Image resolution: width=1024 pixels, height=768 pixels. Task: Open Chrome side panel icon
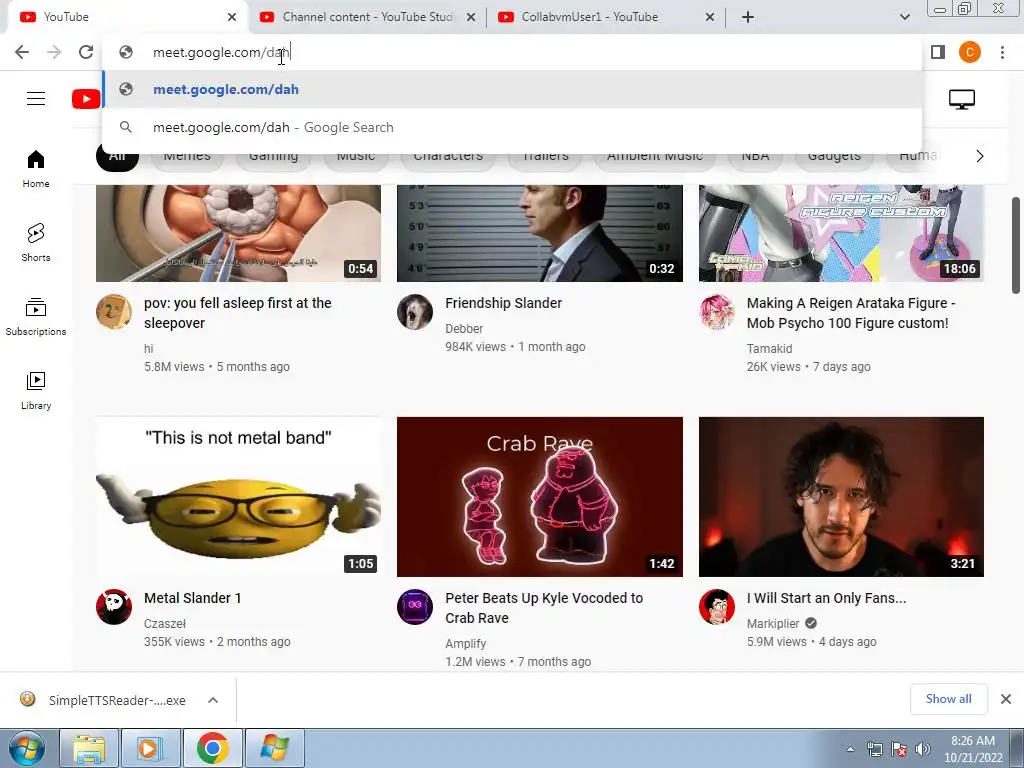click(938, 52)
